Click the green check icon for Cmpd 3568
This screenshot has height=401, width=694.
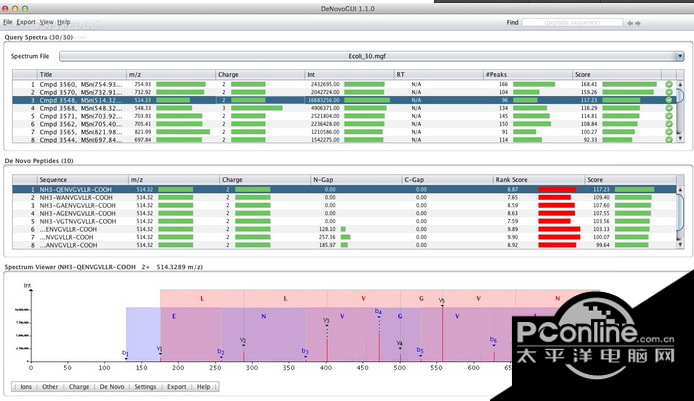(669, 108)
